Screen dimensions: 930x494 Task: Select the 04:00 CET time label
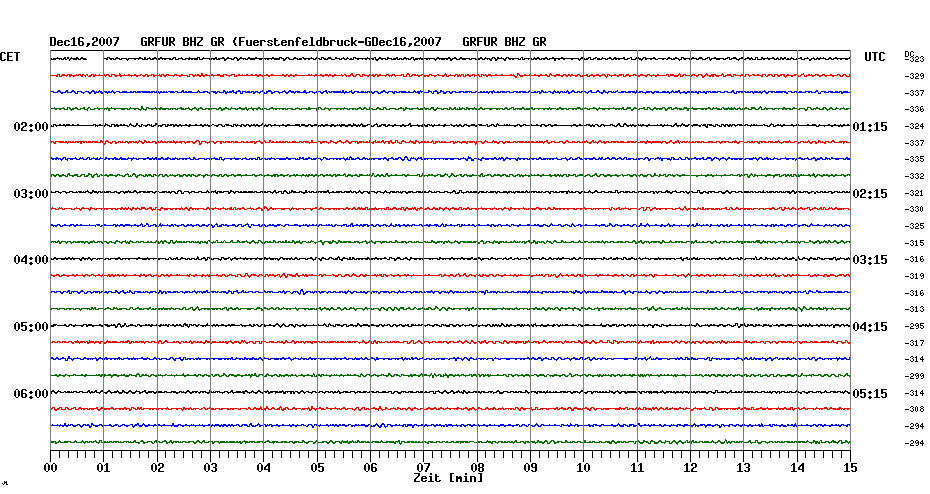pyautogui.click(x=31, y=260)
